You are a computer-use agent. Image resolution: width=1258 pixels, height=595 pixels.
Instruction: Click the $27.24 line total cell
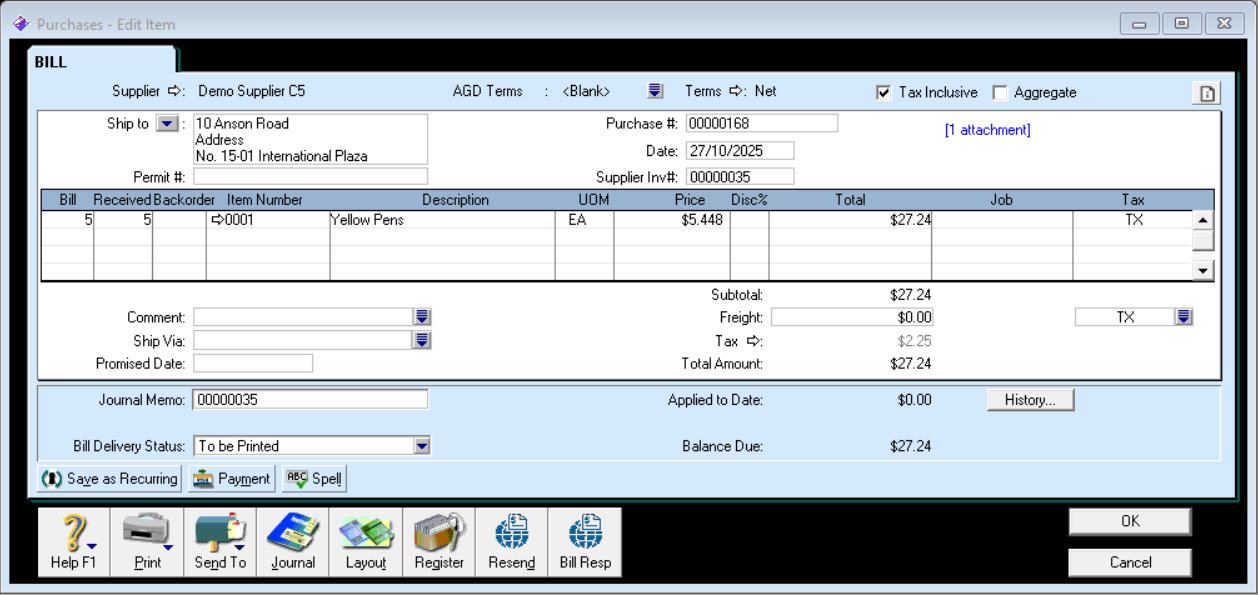850,220
